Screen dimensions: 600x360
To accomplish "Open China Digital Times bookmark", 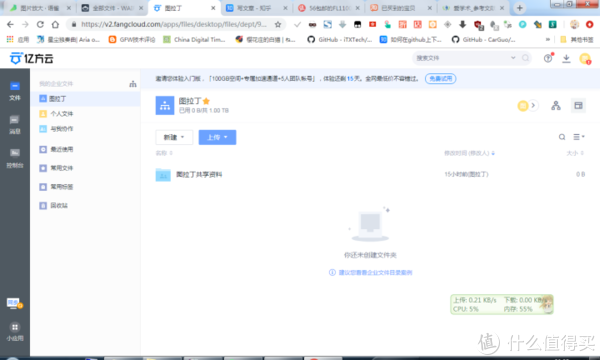I will point(194,39).
